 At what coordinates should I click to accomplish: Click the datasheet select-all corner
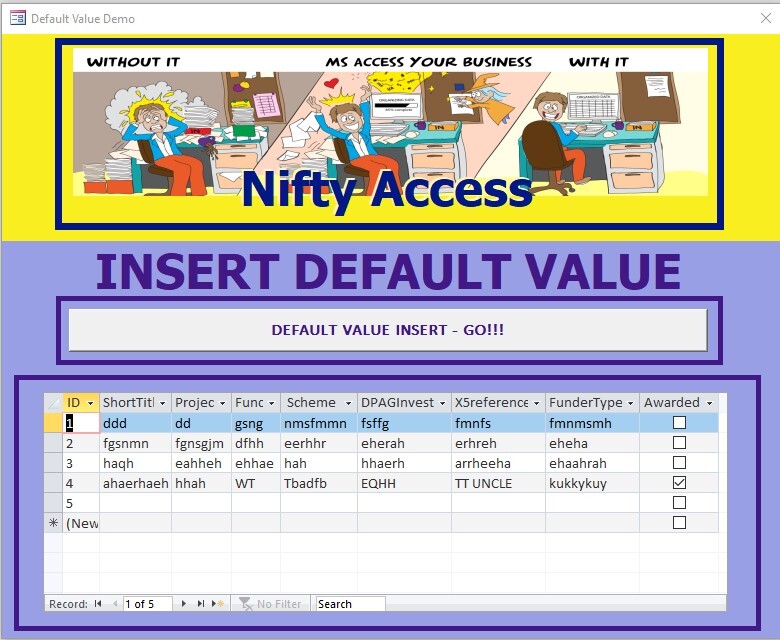click(x=53, y=402)
